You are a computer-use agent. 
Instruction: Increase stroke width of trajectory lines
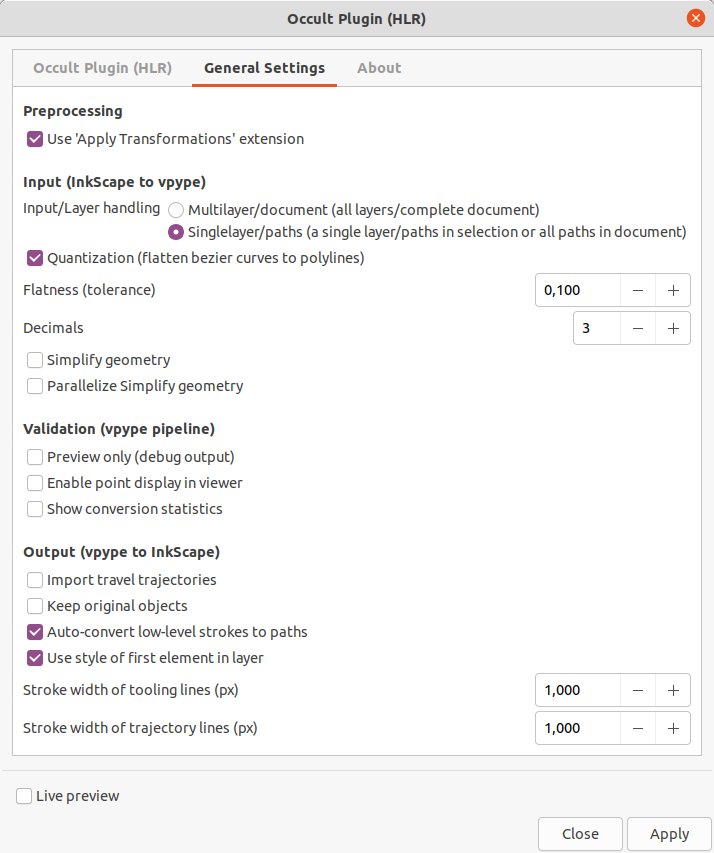[x=673, y=728]
